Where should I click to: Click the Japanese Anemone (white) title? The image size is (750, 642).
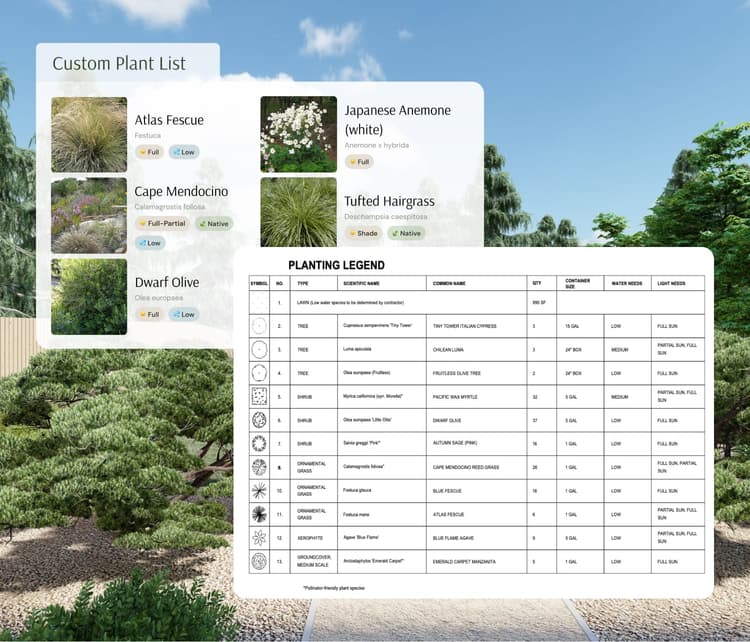pyautogui.click(x=397, y=120)
